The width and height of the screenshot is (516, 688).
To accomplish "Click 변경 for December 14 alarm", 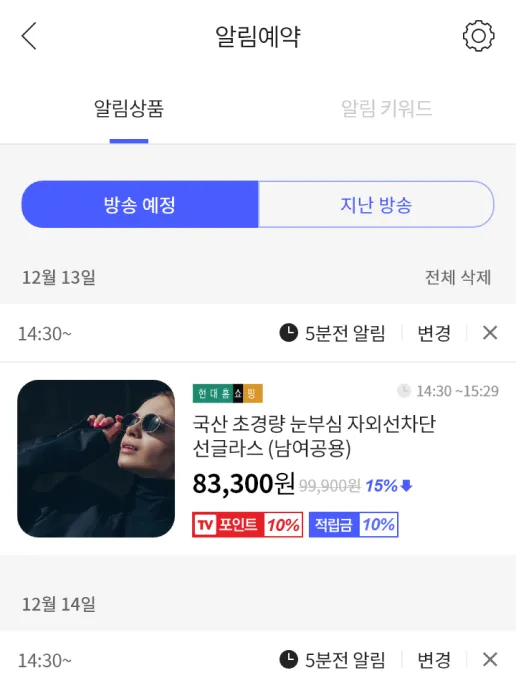I will (x=434, y=659).
